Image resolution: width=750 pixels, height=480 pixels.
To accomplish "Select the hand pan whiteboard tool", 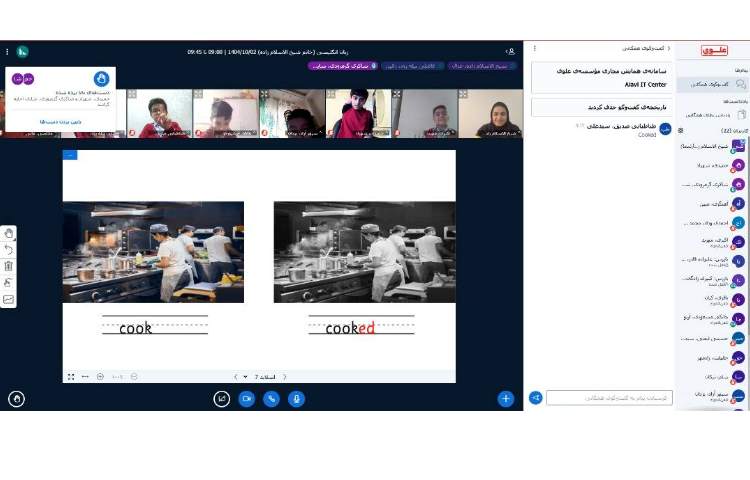I will (9, 233).
